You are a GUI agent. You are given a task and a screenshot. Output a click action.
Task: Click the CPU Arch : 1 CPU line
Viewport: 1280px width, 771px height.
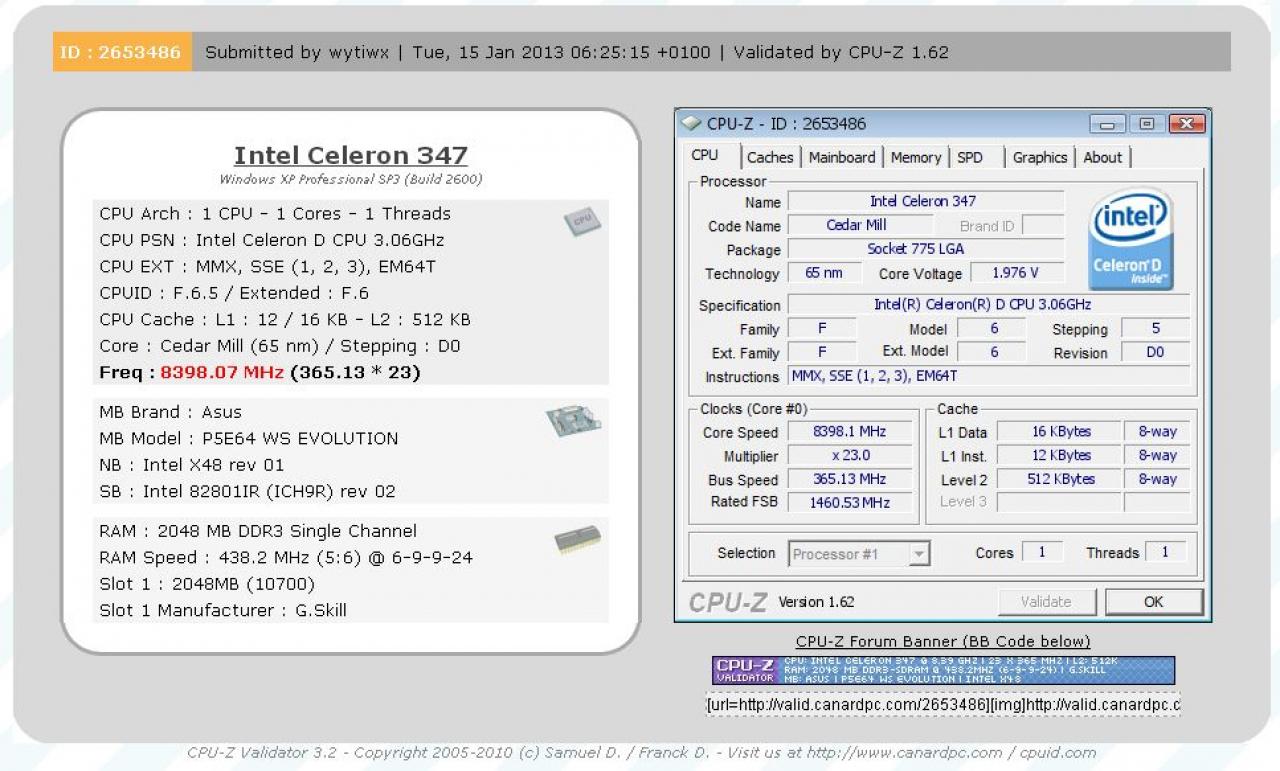[275, 214]
